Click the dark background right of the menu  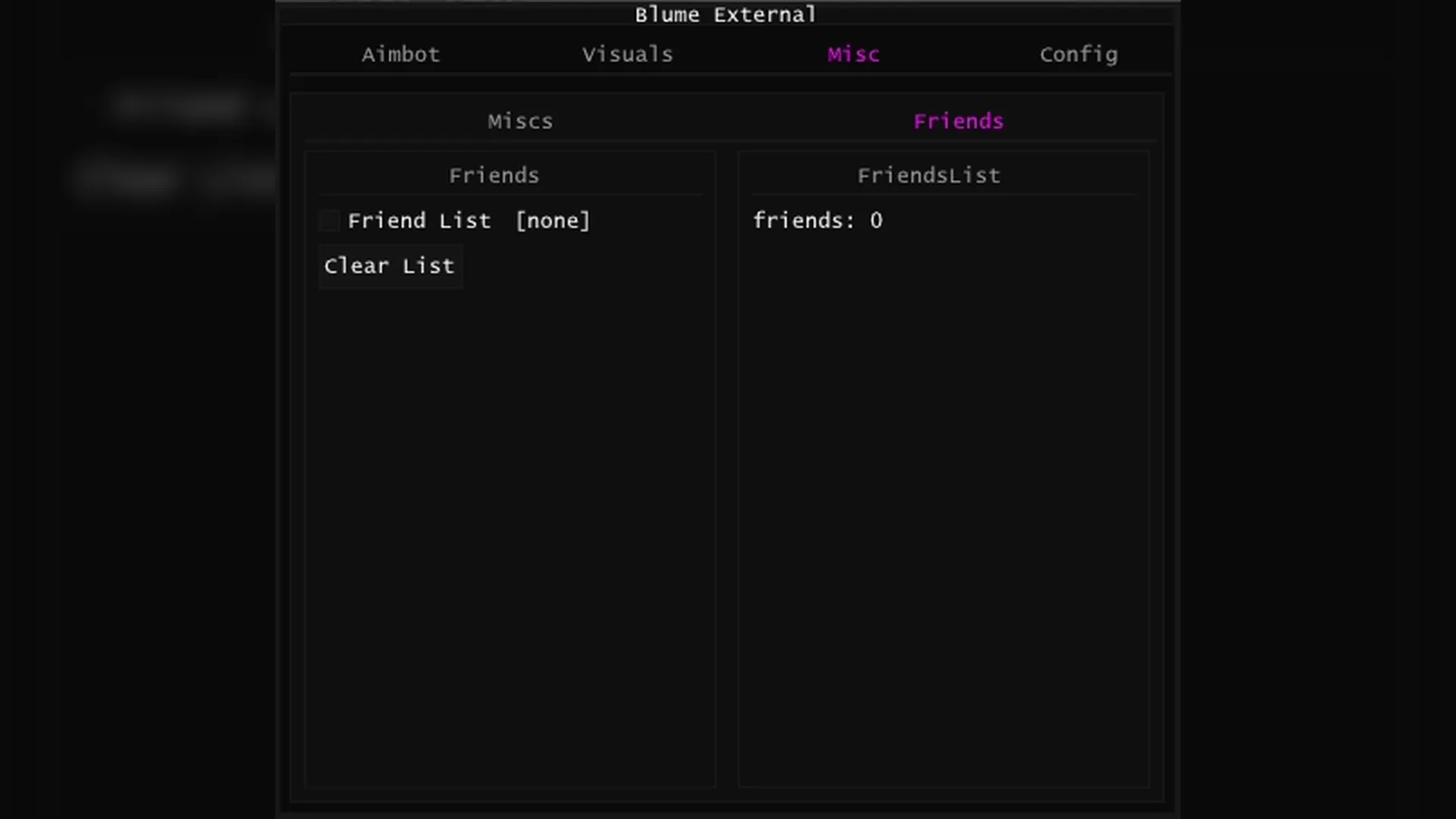[x=1319, y=409]
